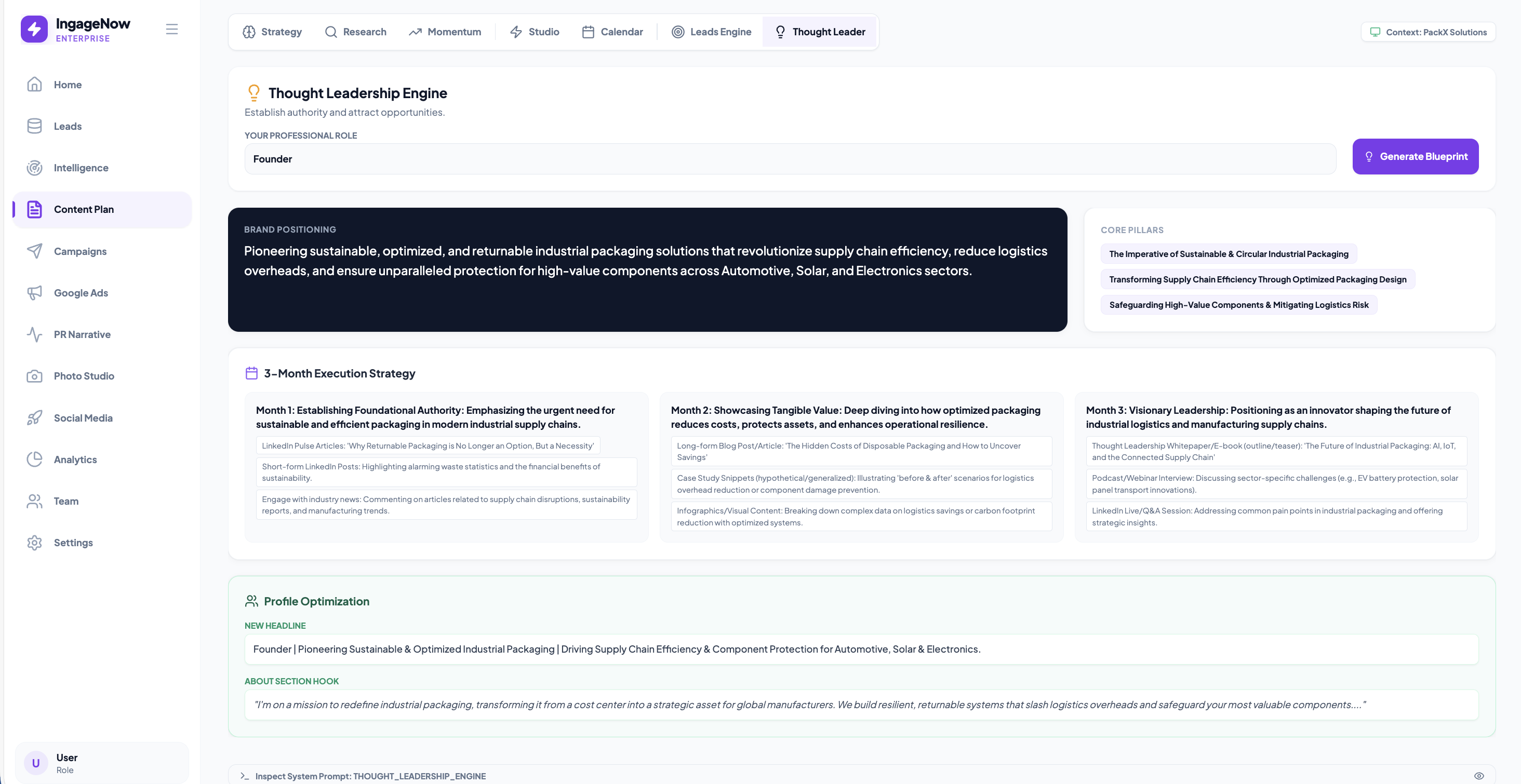The image size is (1521, 784).
Task: Click the calendar icon beside 3-Month Execution Strategy
Action: click(251, 372)
